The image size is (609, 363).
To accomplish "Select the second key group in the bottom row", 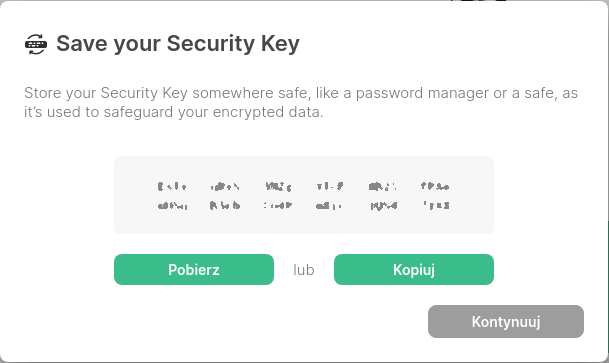I will [x=225, y=205].
